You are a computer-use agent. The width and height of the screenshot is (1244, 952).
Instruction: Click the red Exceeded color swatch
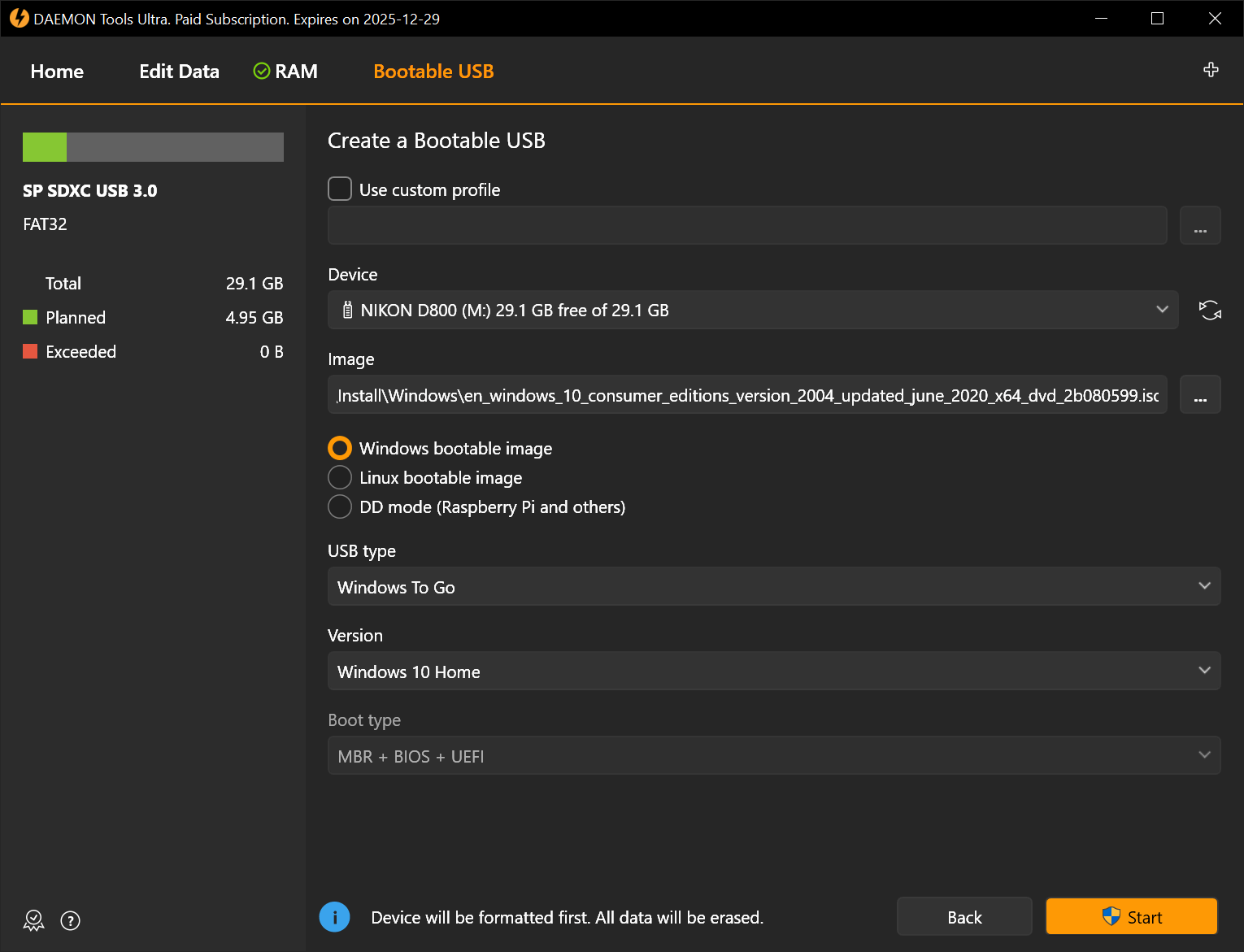coord(30,351)
